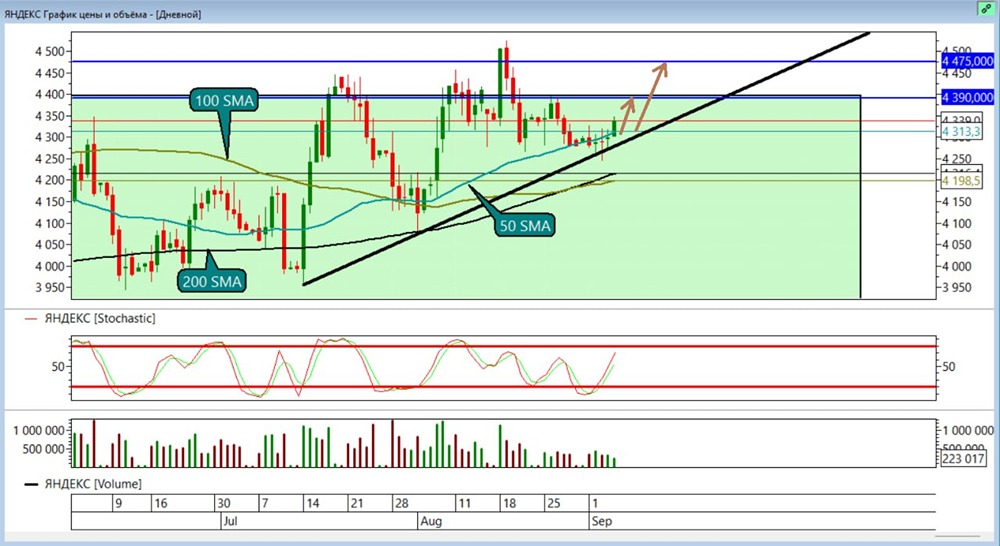Select the 50 SMA callout label

[x=524, y=226]
